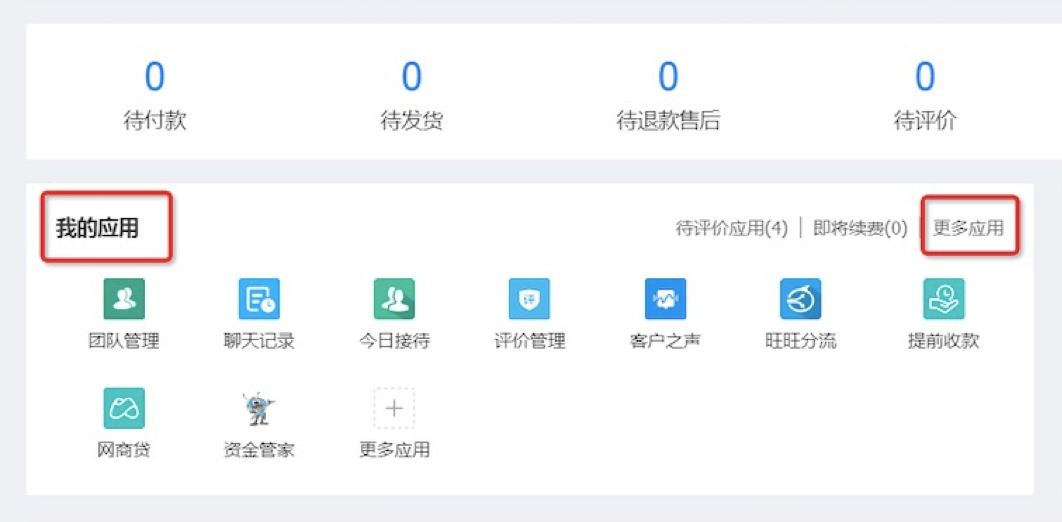
Task: Click the 更多应用 link in header
Action: (969, 228)
